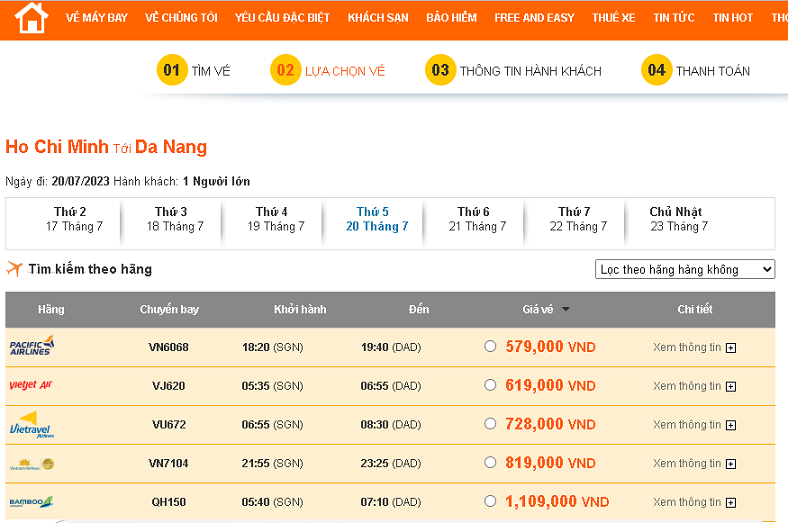Click the Pacific Airlines logo
The image size is (788, 523).
click(x=32, y=346)
